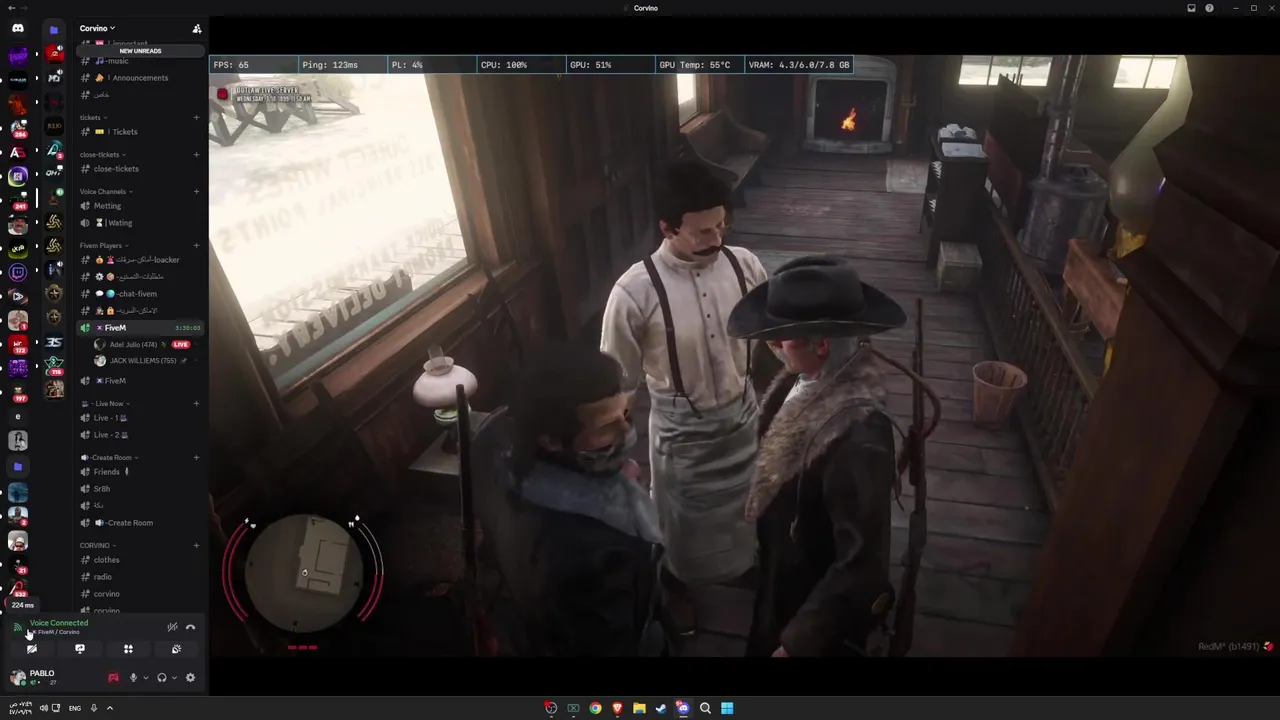Join the Sr8h voice channel

tap(140, 489)
